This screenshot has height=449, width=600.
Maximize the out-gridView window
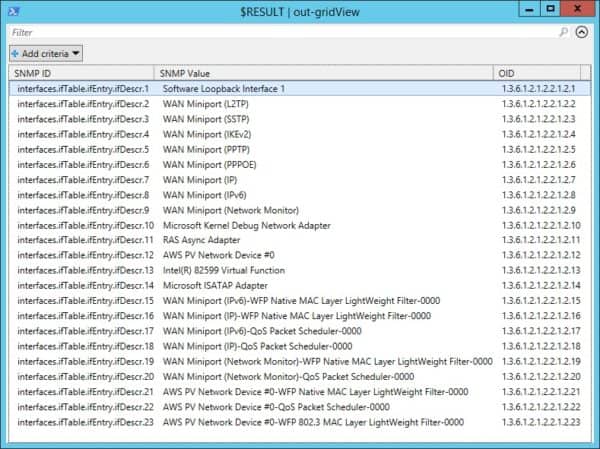549,8
